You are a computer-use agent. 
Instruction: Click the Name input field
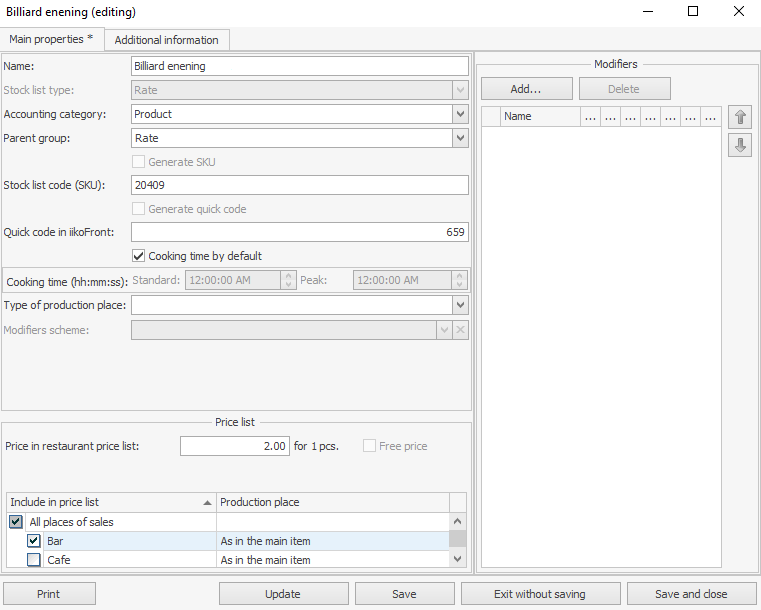point(299,66)
